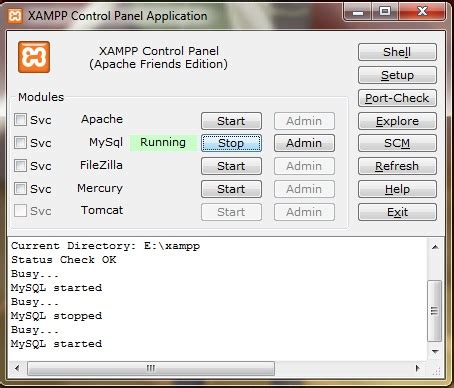This screenshot has height=388, width=454.
Task: Click the title bar XAMPP icon
Action: [15, 16]
